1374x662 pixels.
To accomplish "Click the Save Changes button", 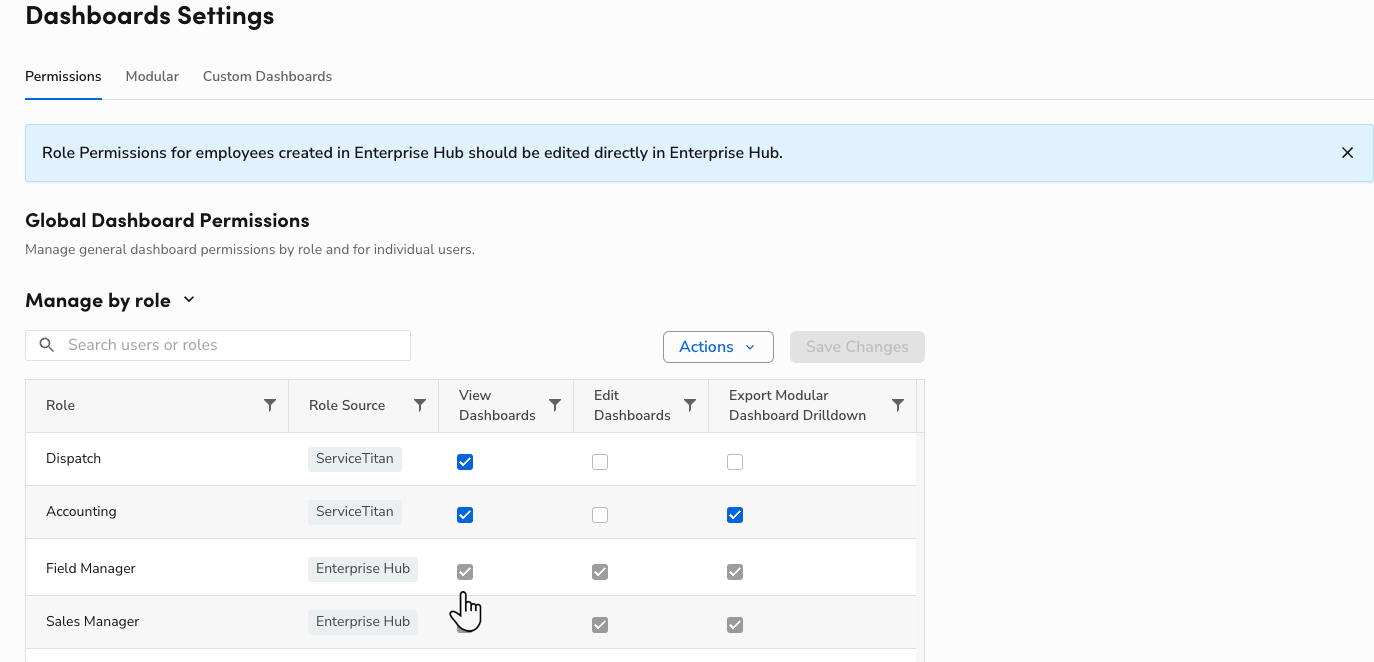I will [x=857, y=347].
